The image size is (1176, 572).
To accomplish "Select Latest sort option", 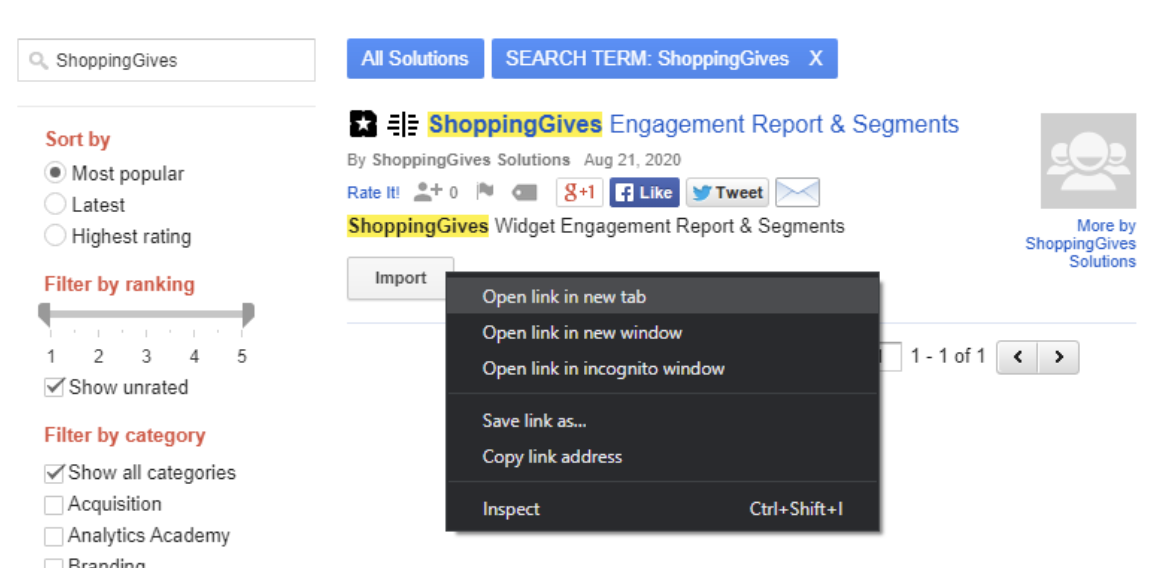I will (x=55, y=204).
